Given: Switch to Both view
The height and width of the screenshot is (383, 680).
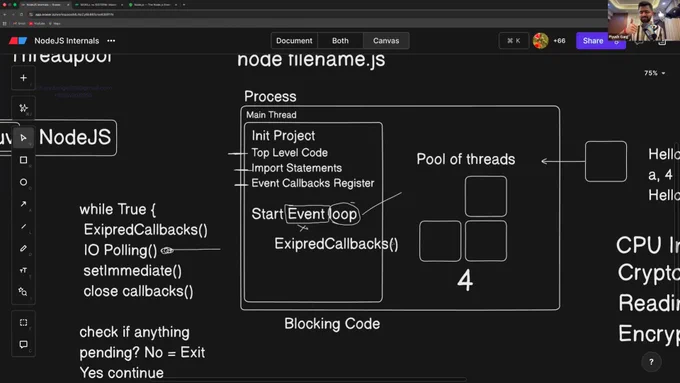Looking at the screenshot, I should point(340,41).
